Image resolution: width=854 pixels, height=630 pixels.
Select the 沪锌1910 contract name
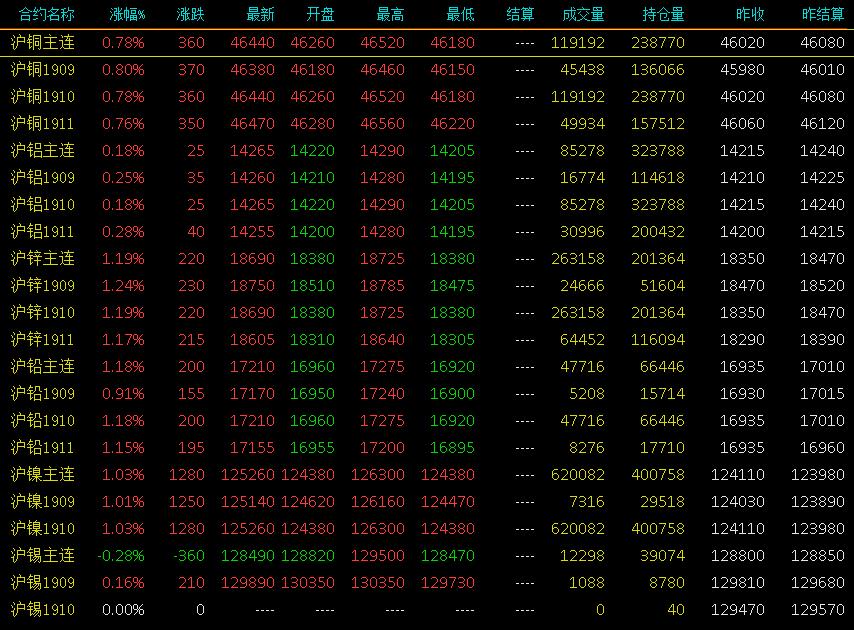click(x=42, y=313)
